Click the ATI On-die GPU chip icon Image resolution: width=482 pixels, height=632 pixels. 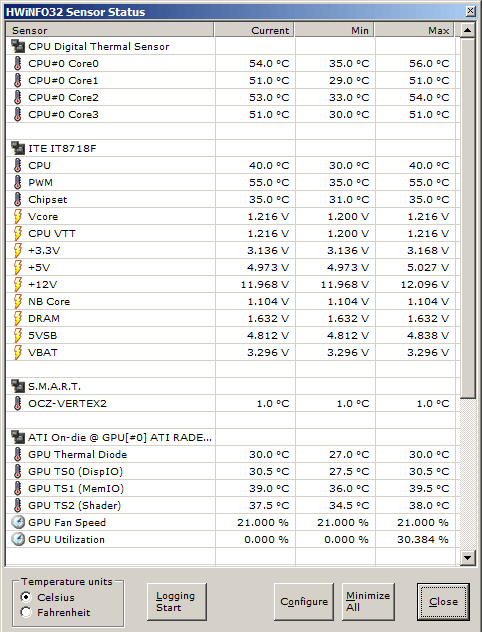pyautogui.click(x=18, y=437)
